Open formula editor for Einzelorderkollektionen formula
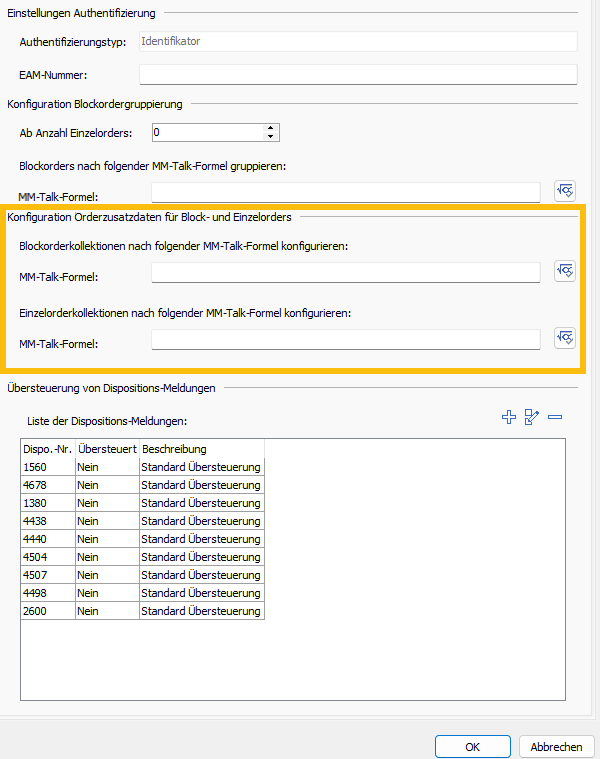 coord(566,339)
